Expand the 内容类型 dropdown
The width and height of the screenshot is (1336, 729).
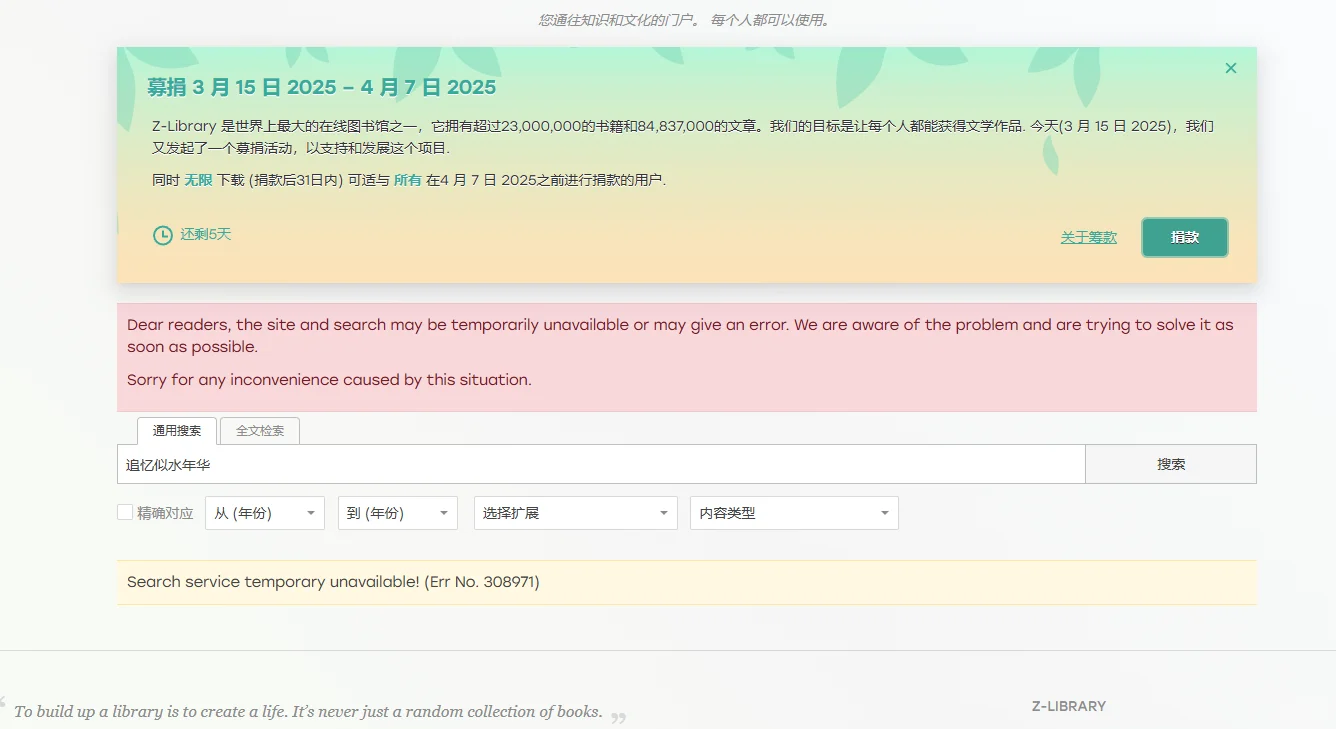(x=794, y=513)
